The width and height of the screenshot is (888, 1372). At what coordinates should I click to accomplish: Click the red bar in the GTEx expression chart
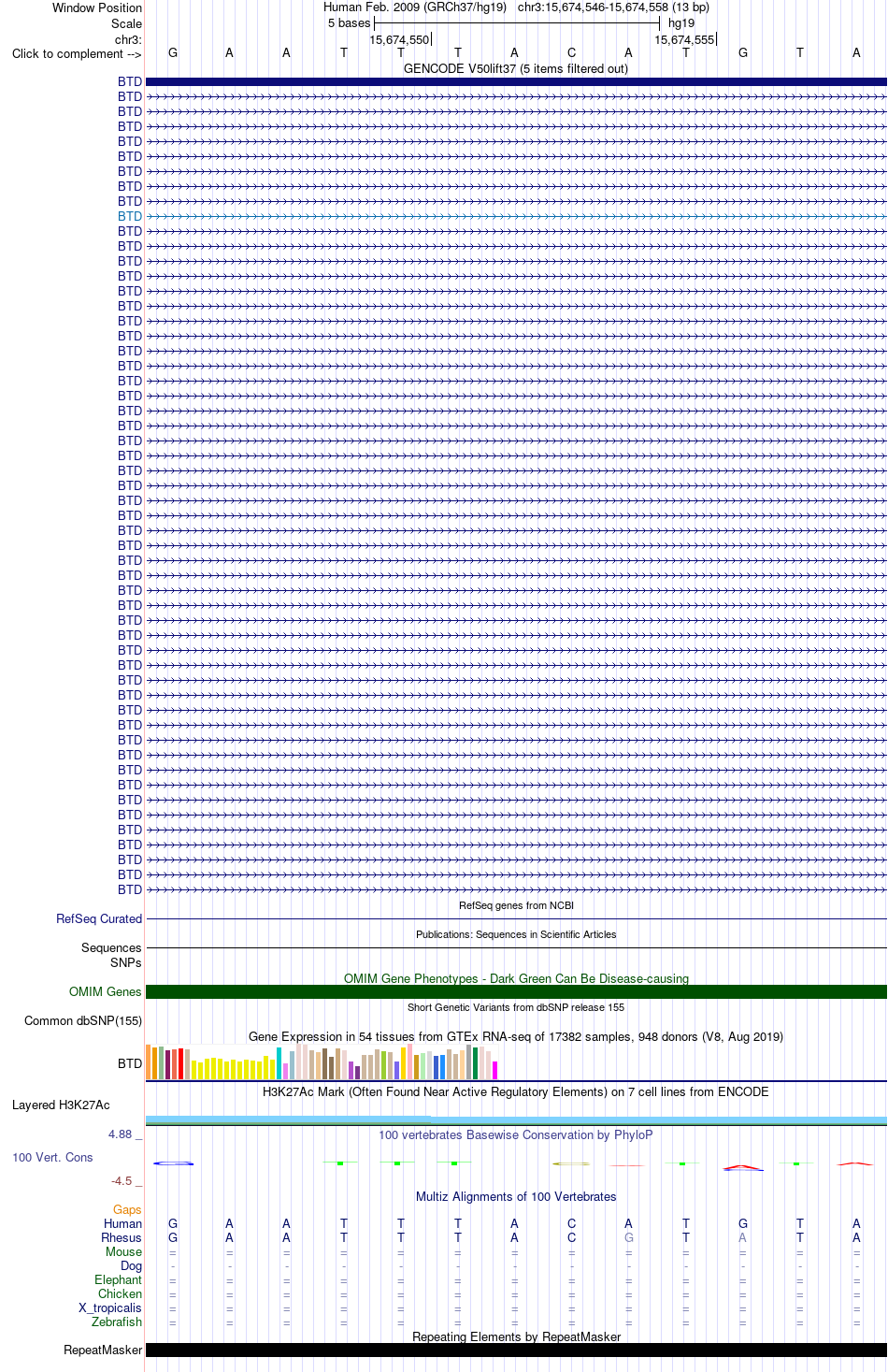(180, 1064)
